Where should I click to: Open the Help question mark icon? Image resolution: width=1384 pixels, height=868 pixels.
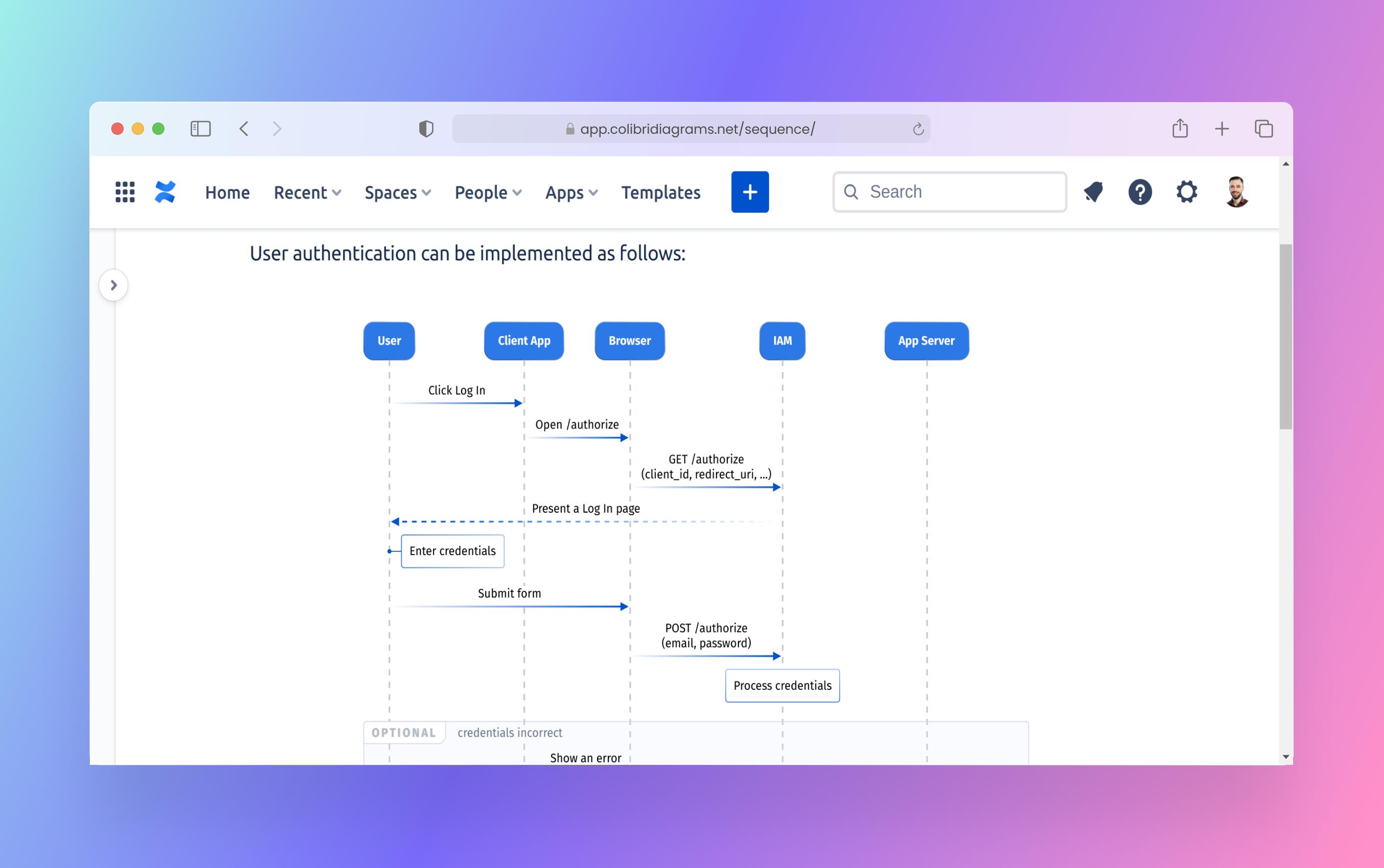[x=1139, y=192]
